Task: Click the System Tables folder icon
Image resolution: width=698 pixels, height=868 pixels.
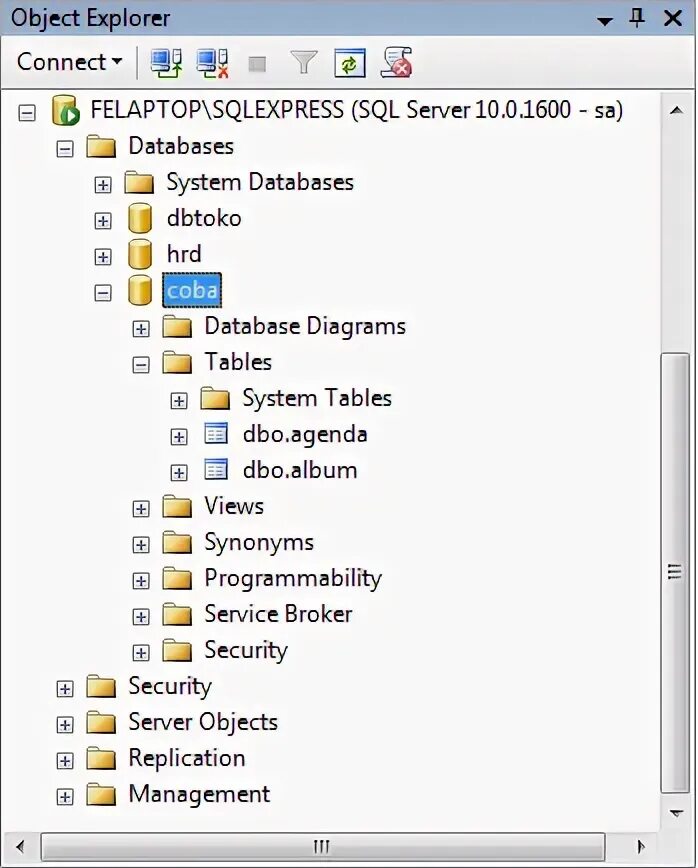Action: pos(215,399)
